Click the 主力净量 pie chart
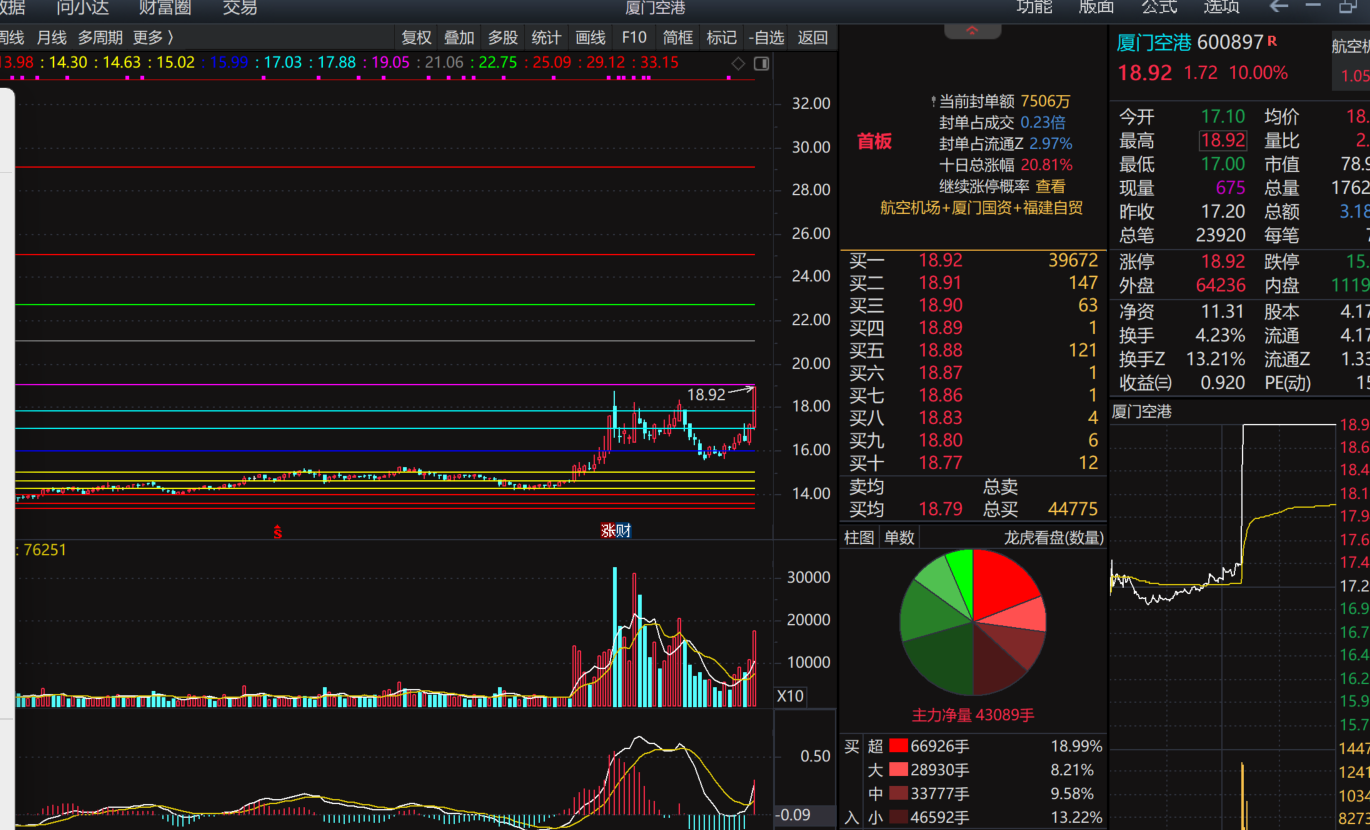 pyautogui.click(x=973, y=622)
